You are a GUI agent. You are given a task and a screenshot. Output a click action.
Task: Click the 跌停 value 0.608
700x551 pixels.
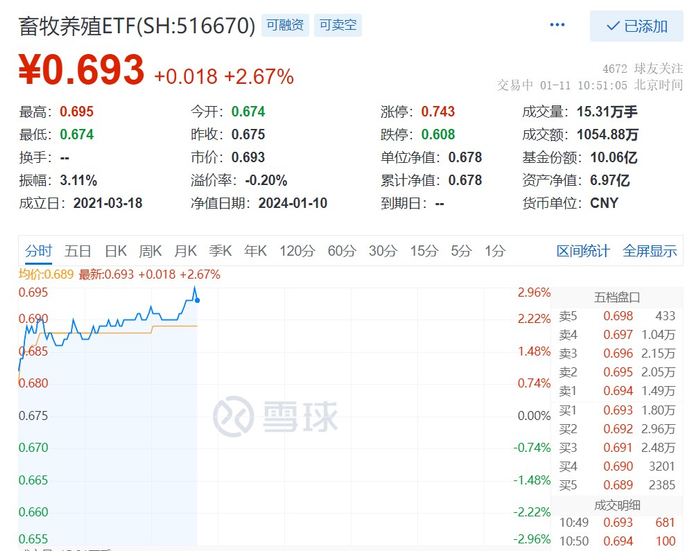tap(438, 134)
